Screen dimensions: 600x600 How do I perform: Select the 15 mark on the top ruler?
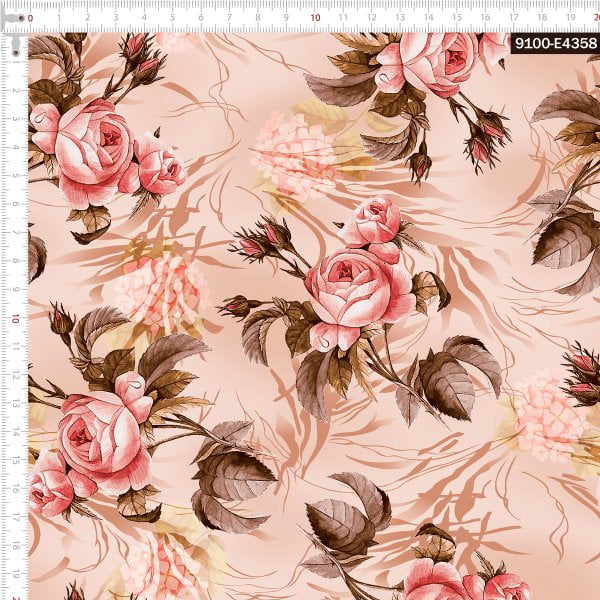(x=458, y=17)
